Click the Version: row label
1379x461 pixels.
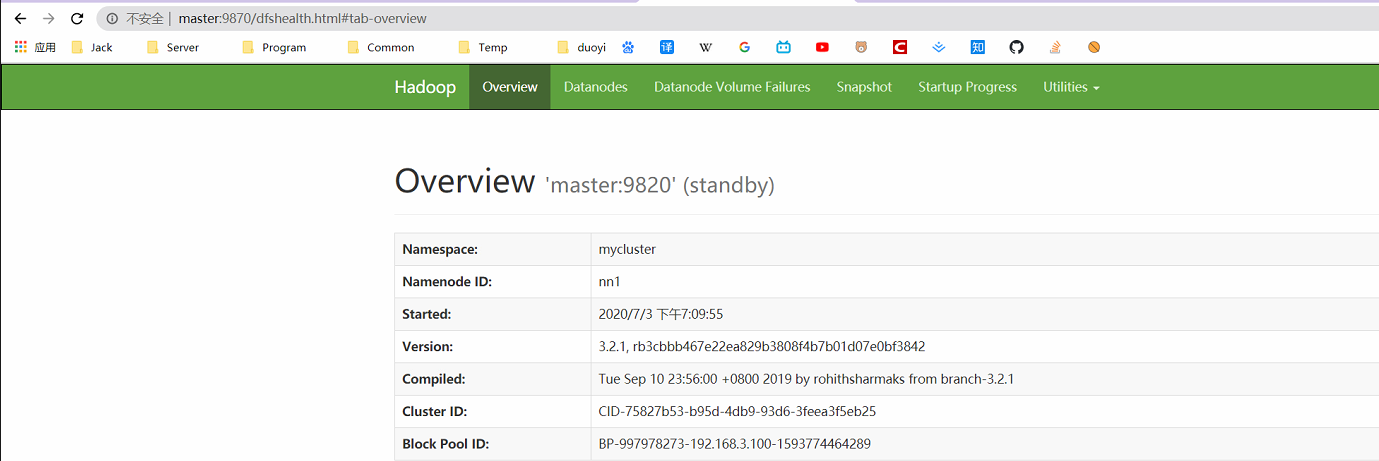(428, 346)
